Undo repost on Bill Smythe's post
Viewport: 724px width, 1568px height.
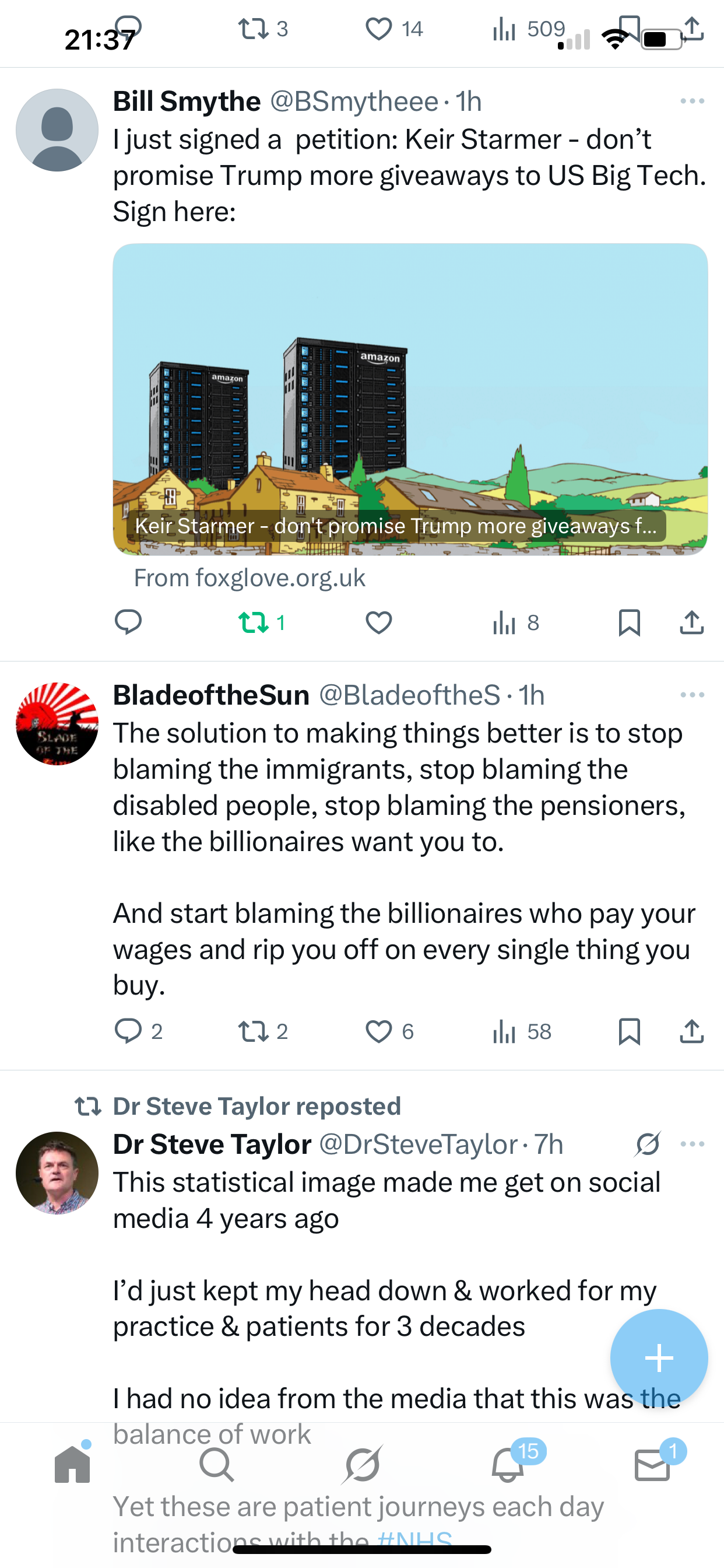point(254,622)
